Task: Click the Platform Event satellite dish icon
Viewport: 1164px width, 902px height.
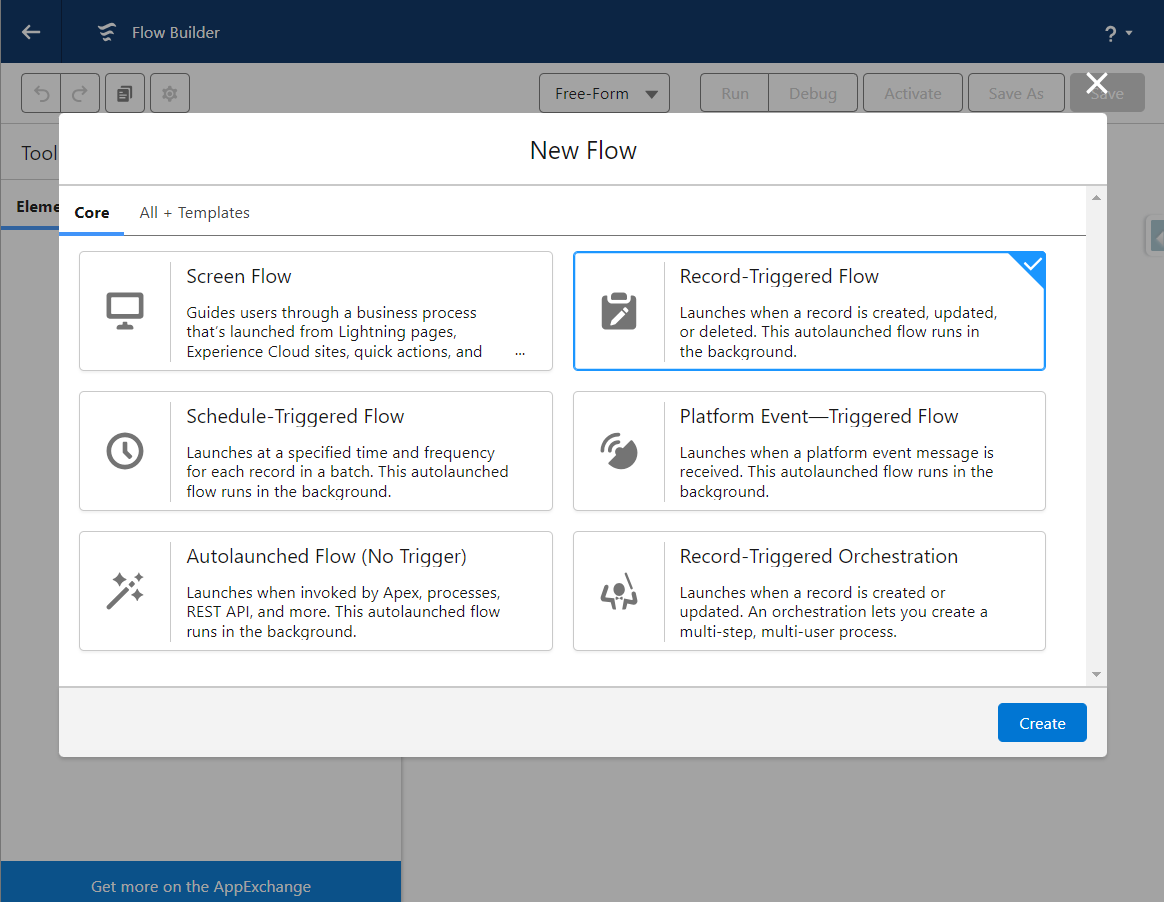Action: [x=618, y=451]
